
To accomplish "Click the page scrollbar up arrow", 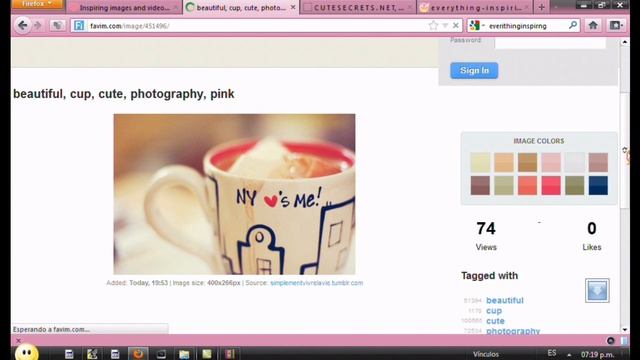I will coord(624,42).
